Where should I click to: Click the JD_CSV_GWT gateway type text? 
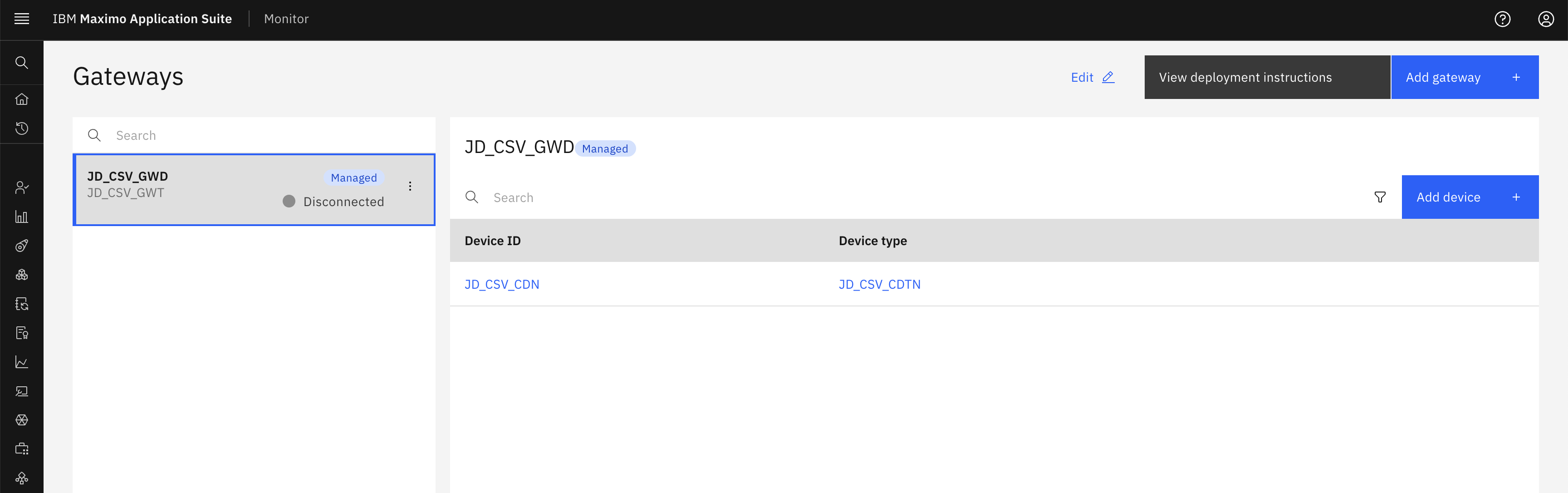point(125,192)
